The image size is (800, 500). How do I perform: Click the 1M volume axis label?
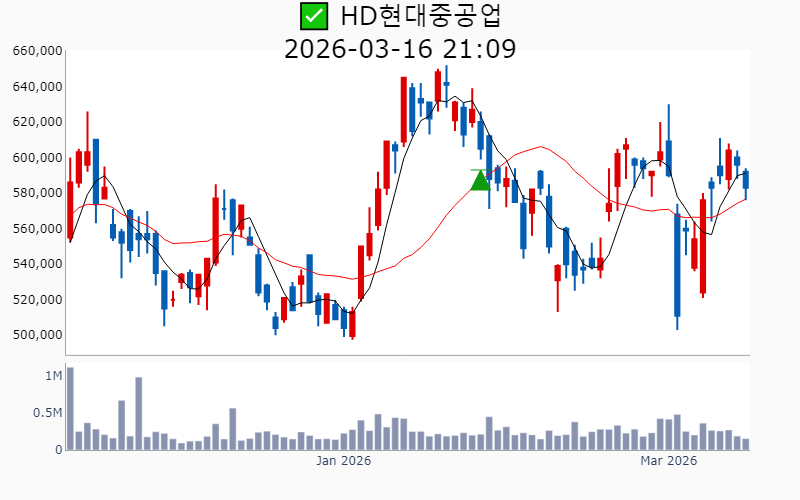tap(53, 376)
